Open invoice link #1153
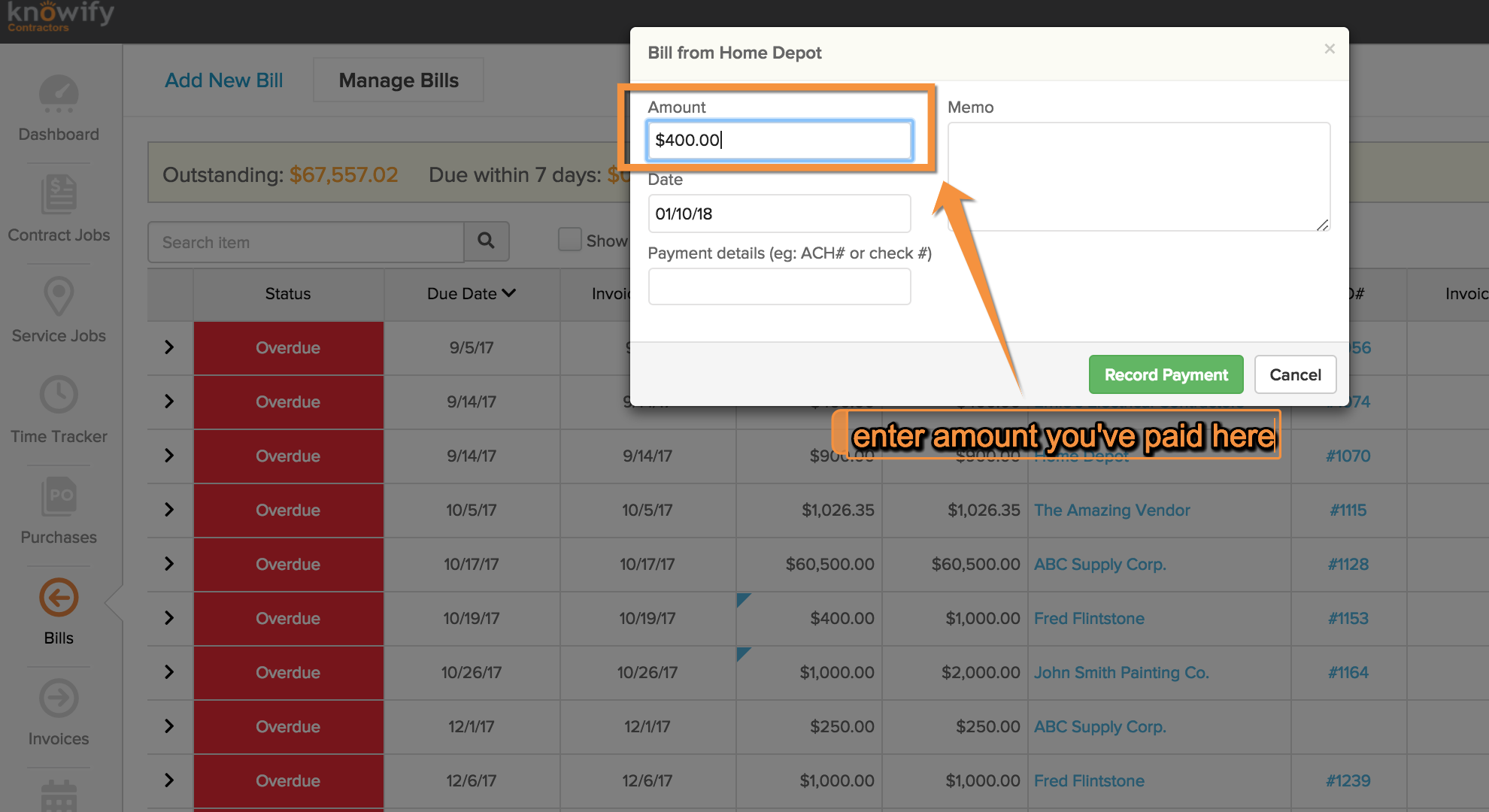1489x812 pixels. [1348, 618]
